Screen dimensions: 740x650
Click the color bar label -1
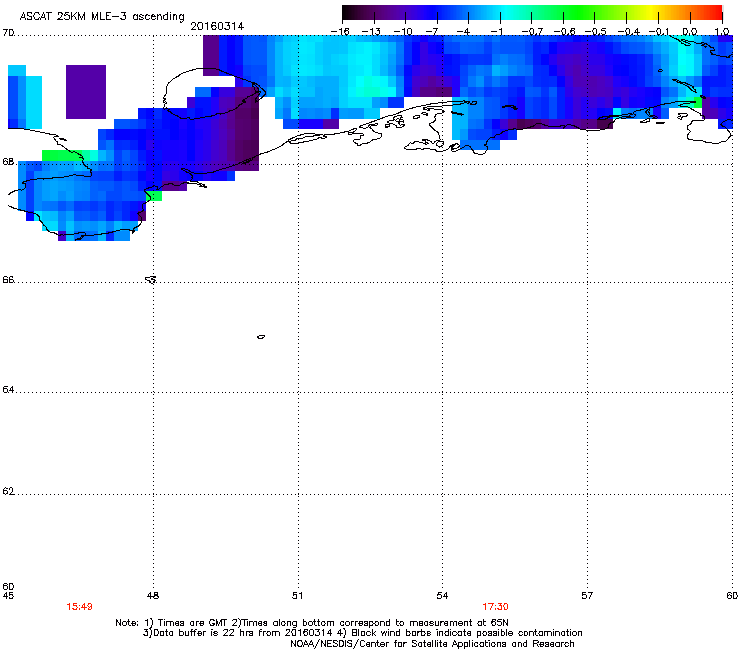coord(496,32)
